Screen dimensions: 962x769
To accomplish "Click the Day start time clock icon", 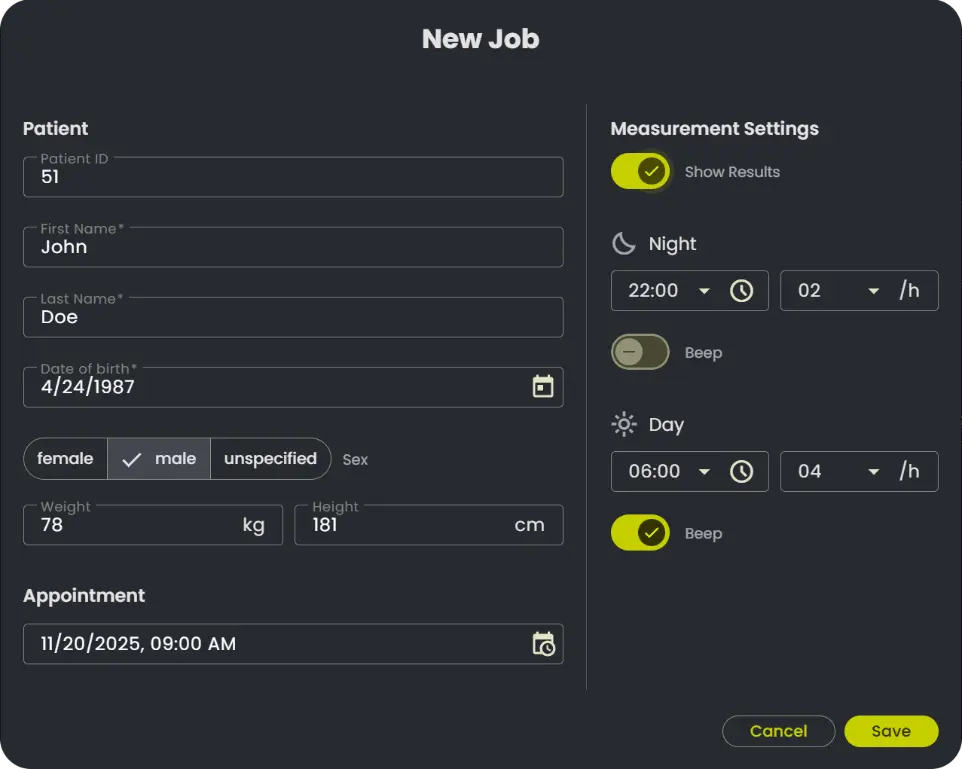I will [x=741, y=471].
